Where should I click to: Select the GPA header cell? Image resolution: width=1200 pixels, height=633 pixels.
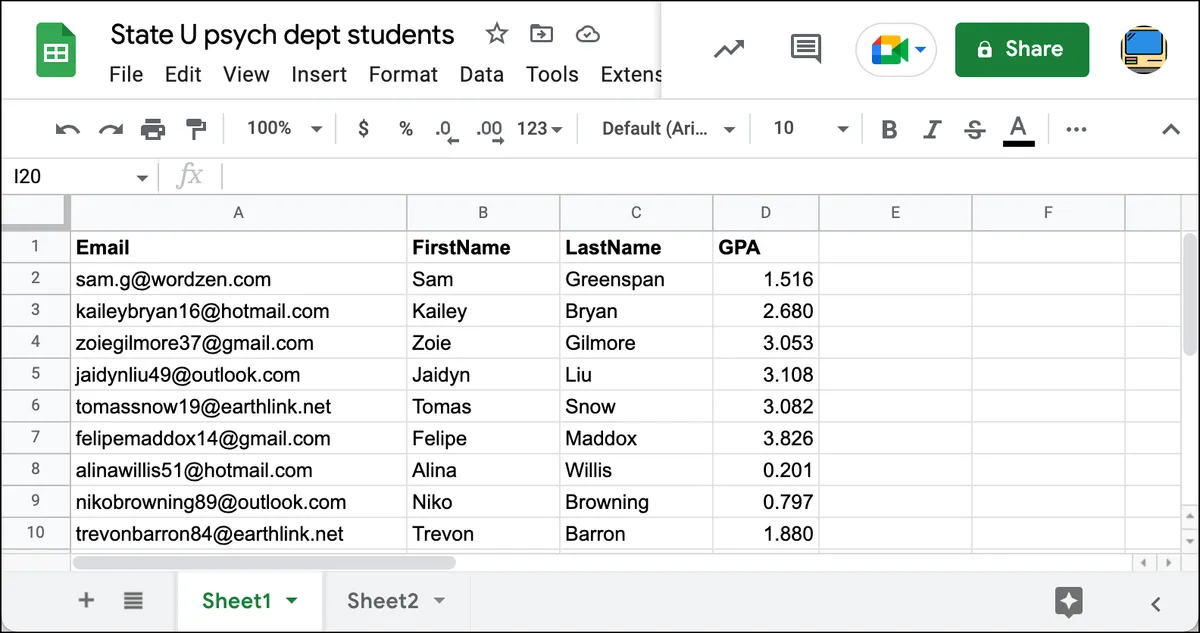pyautogui.click(x=765, y=247)
